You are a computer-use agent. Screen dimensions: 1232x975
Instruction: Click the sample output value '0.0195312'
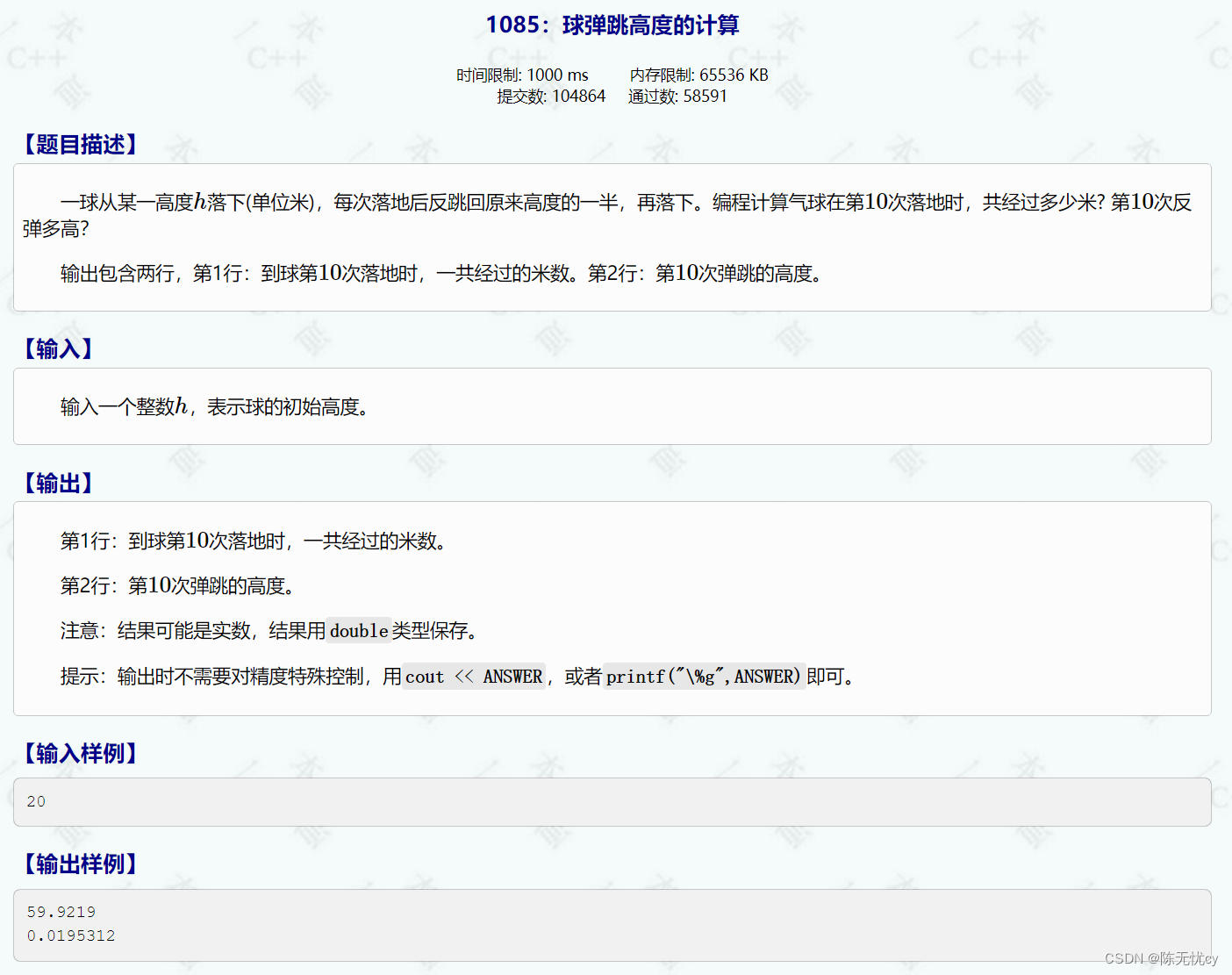point(71,936)
